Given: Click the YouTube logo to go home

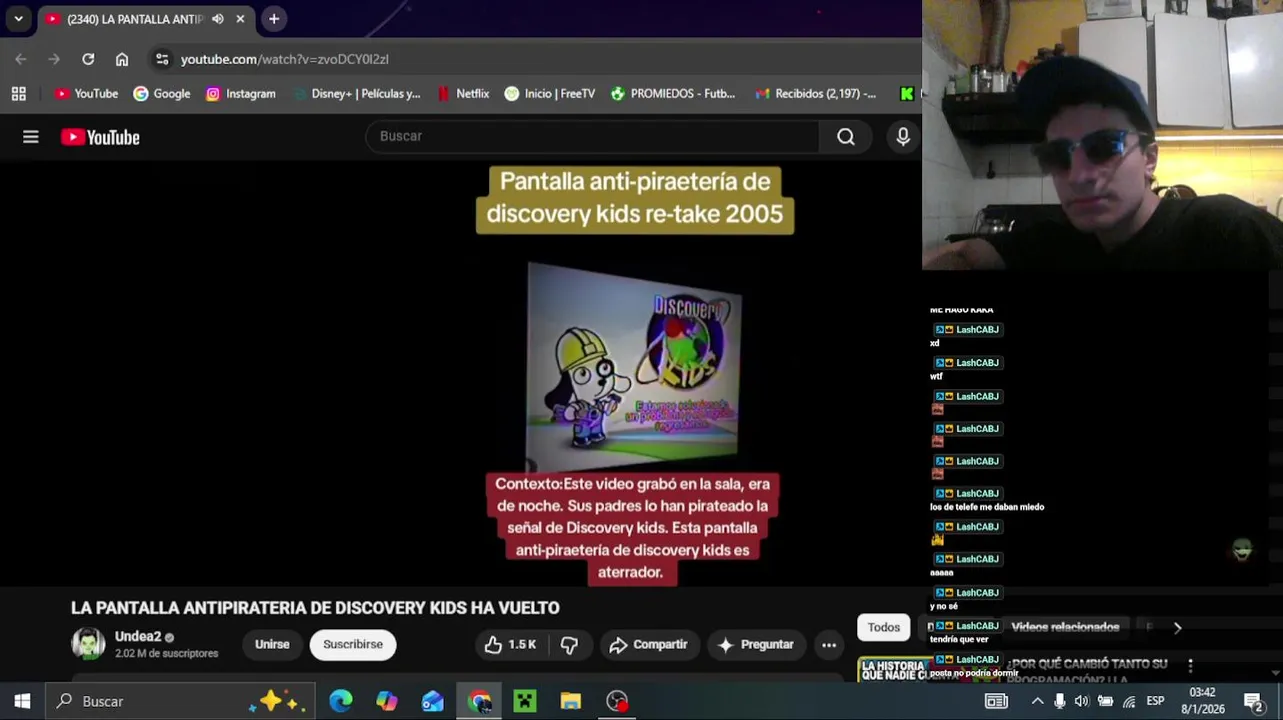Looking at the screenshot, I should 100,137.
